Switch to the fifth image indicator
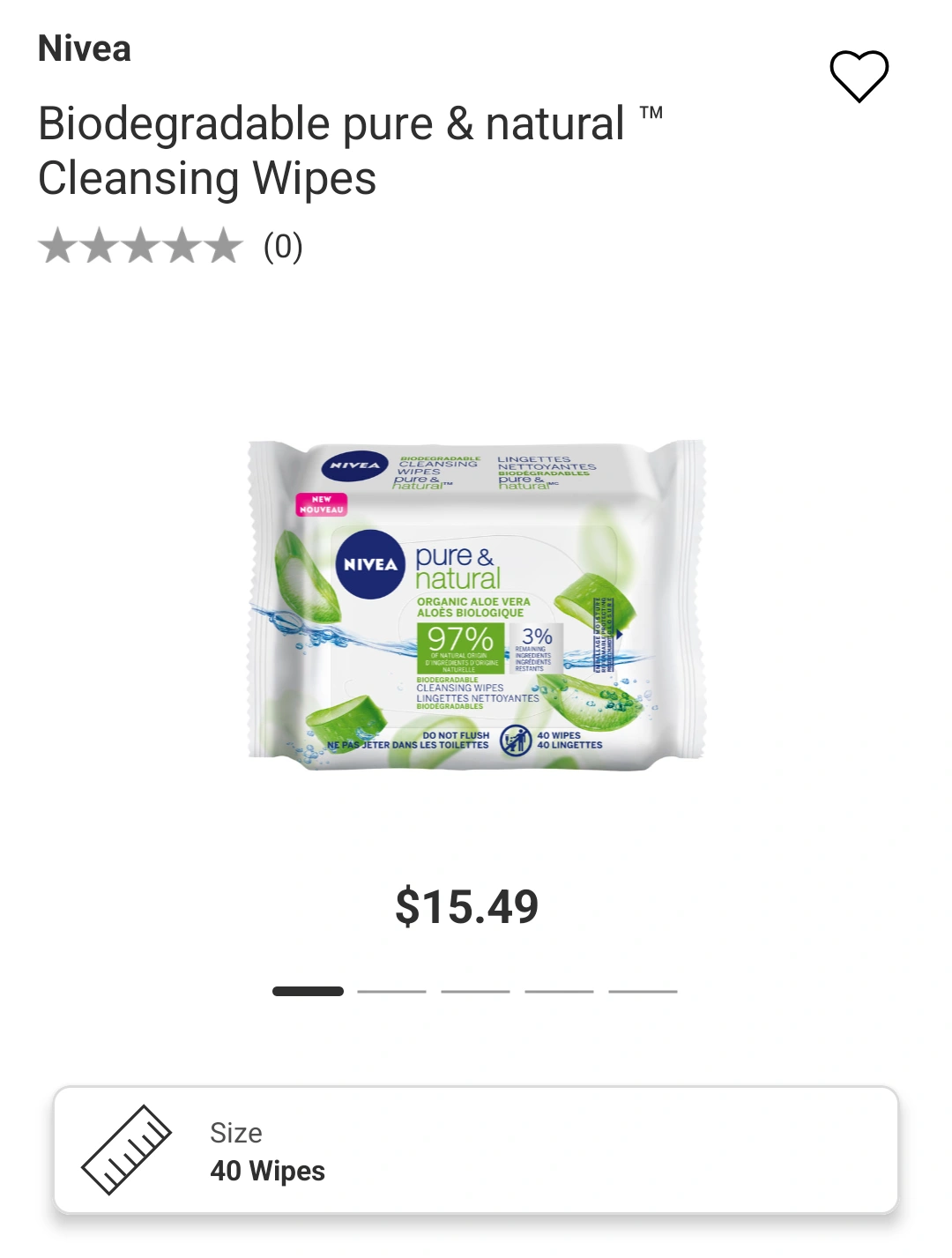Viewport: 952px width, 1258px height. [x=643, y=991]
